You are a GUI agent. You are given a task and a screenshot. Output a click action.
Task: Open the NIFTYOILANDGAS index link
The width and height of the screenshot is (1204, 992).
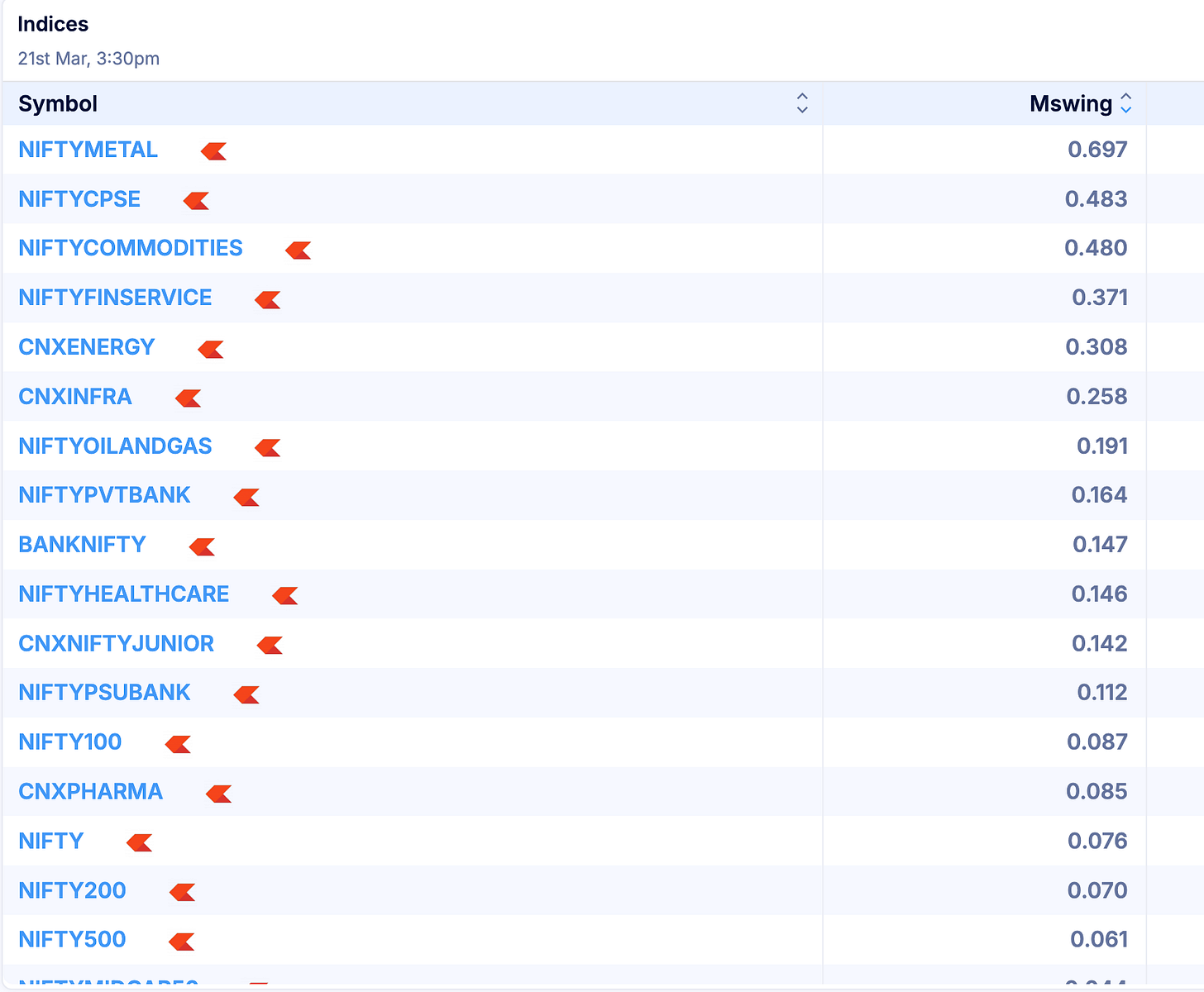[115, 446]
